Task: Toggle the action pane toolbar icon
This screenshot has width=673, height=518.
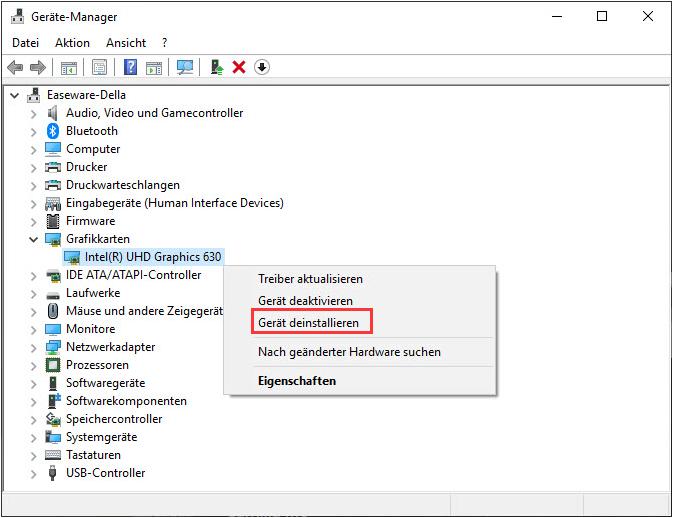Action: (154, 67)
